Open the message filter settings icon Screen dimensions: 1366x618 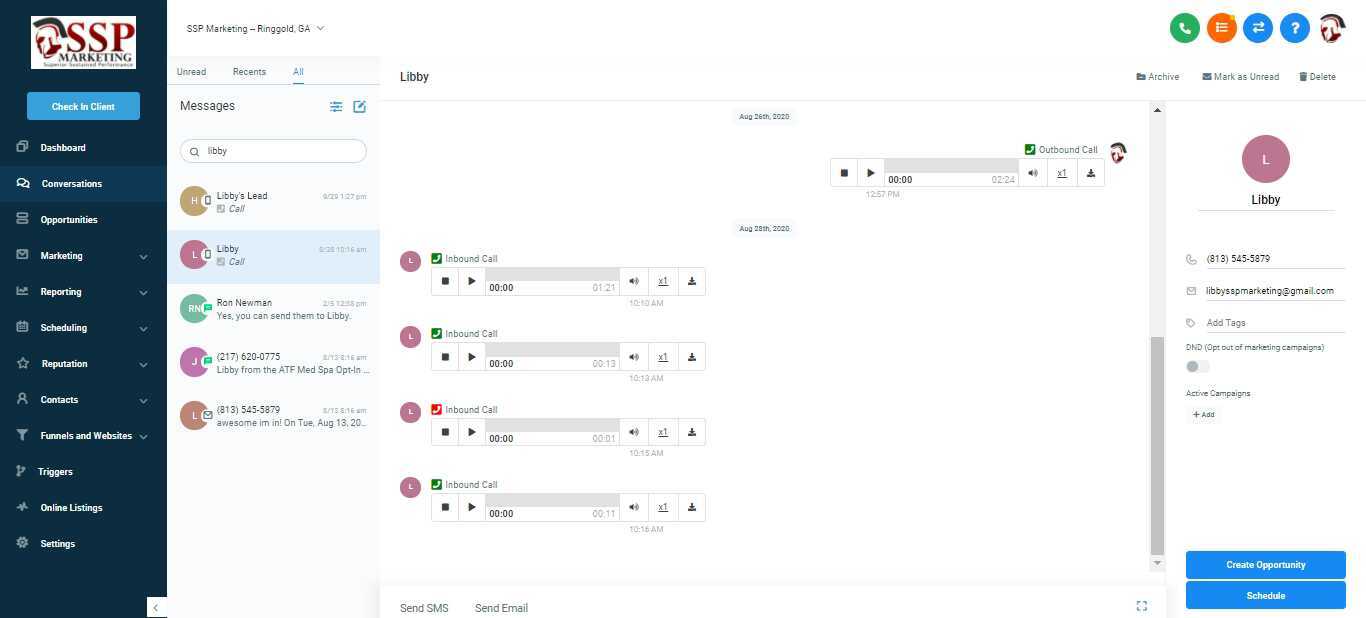click(336, 106)
